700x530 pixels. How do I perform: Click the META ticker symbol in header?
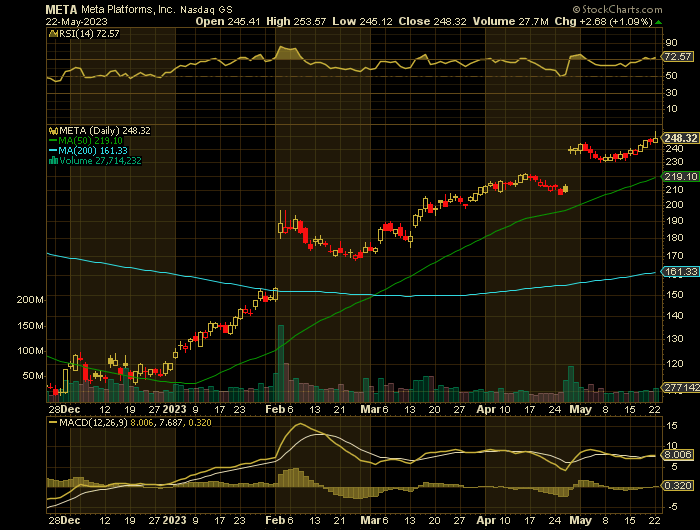pyautogui.click(x=63, y=8)
